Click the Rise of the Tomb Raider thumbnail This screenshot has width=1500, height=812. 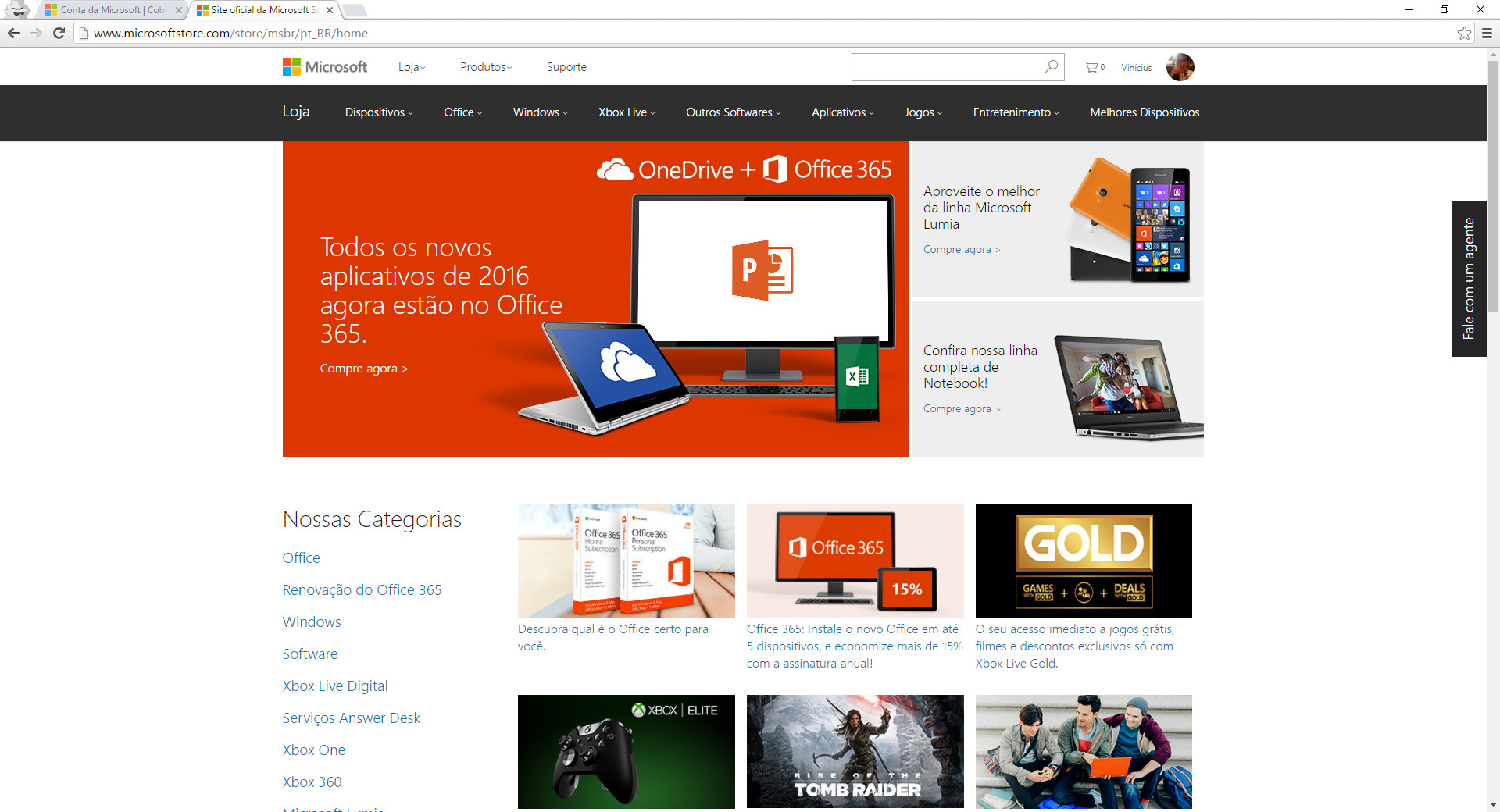tap(855, 752)
